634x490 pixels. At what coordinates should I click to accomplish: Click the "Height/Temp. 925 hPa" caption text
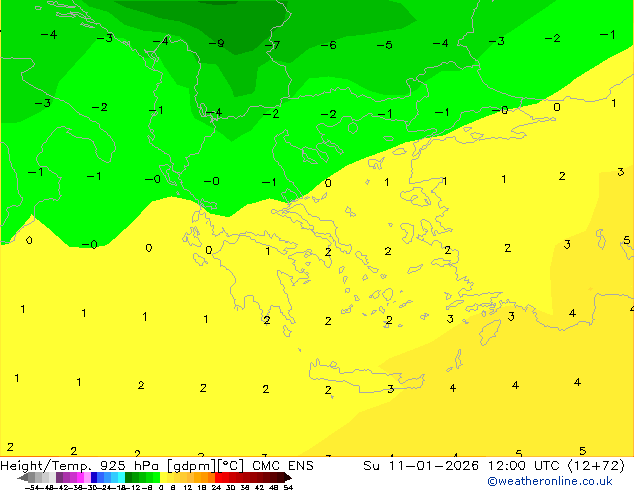(x=80, y=466)
